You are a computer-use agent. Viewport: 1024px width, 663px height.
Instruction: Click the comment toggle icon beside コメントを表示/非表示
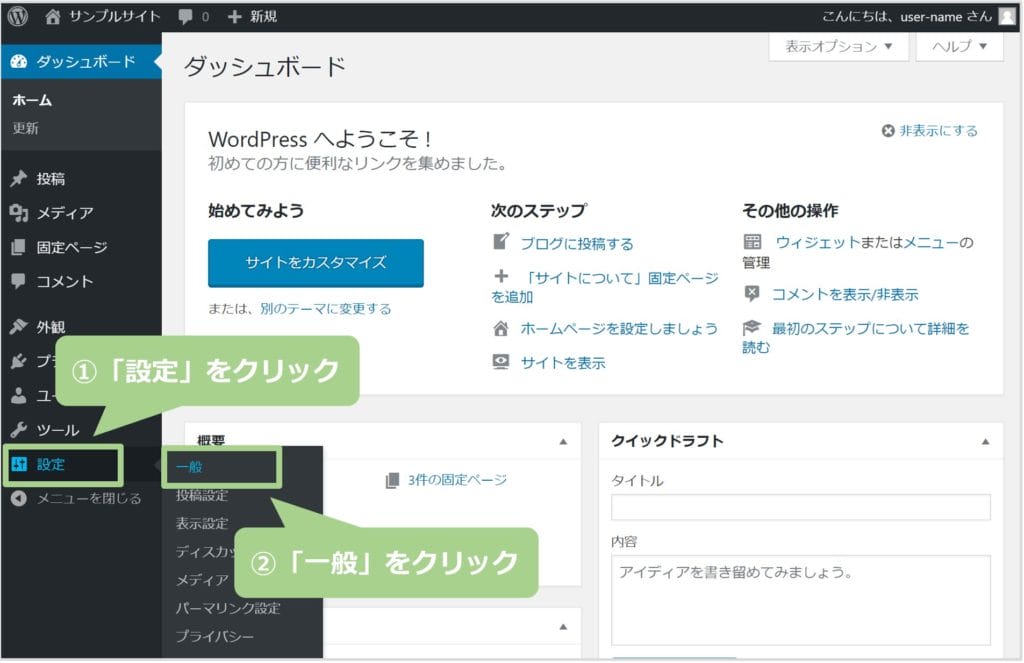[x=752, y=294]
